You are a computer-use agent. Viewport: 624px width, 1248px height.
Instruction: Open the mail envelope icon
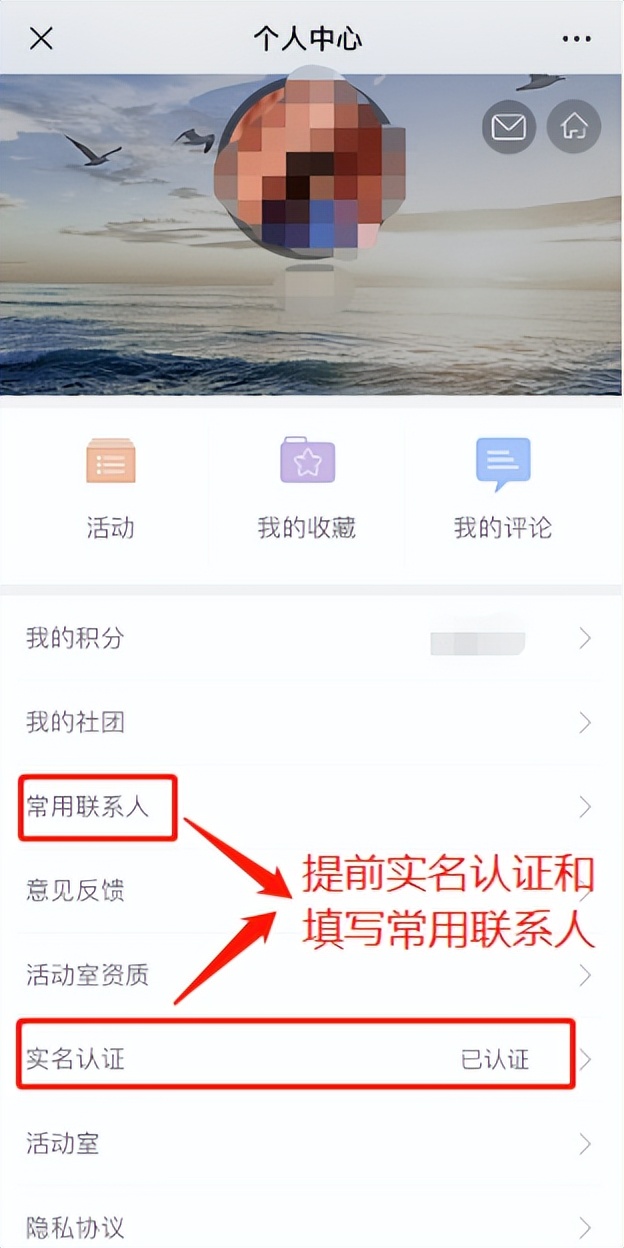(509, 127)
